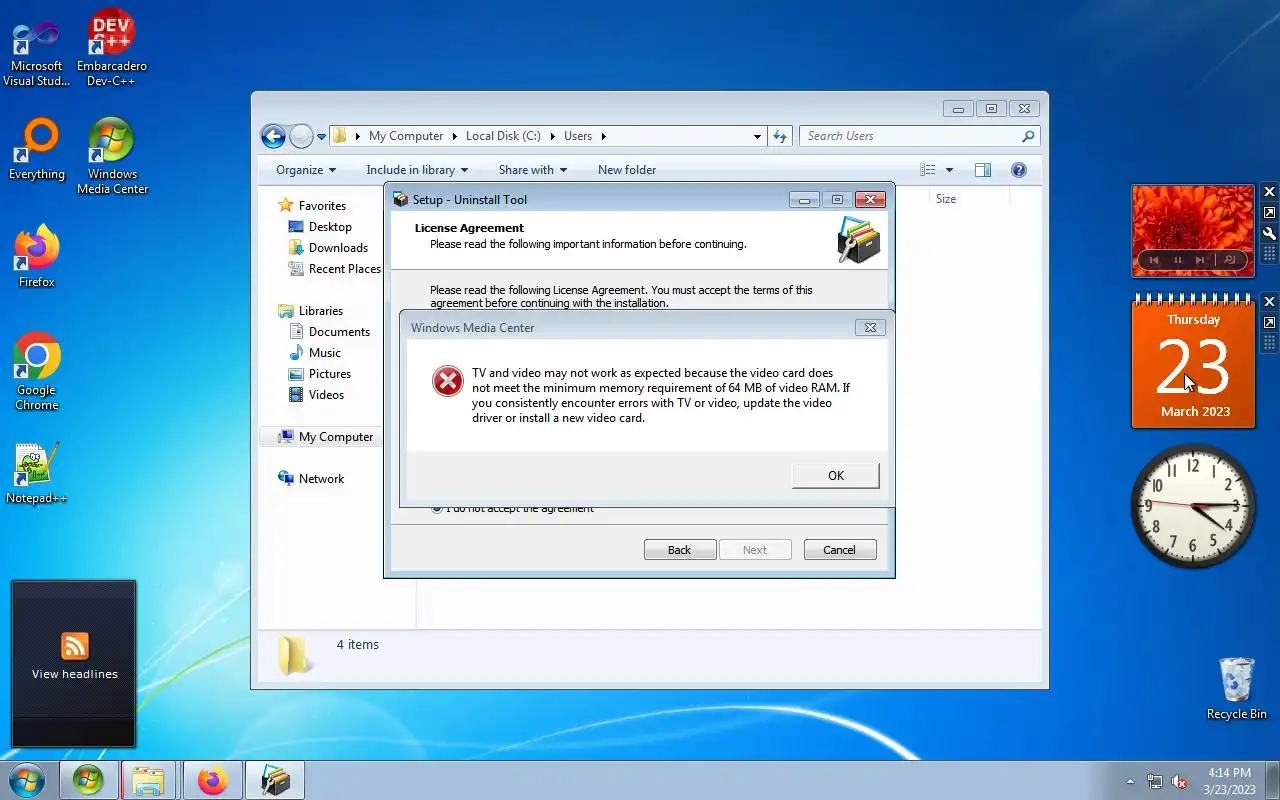Click the analog clock gadget
The height and width of the screenshot is (800, 1280).
point(1192,506)
